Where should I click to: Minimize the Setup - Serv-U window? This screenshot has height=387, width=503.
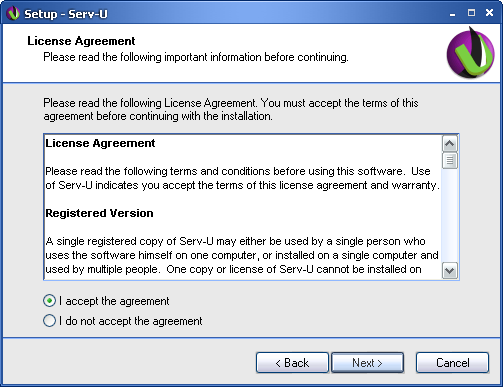(x=452, y=13)
